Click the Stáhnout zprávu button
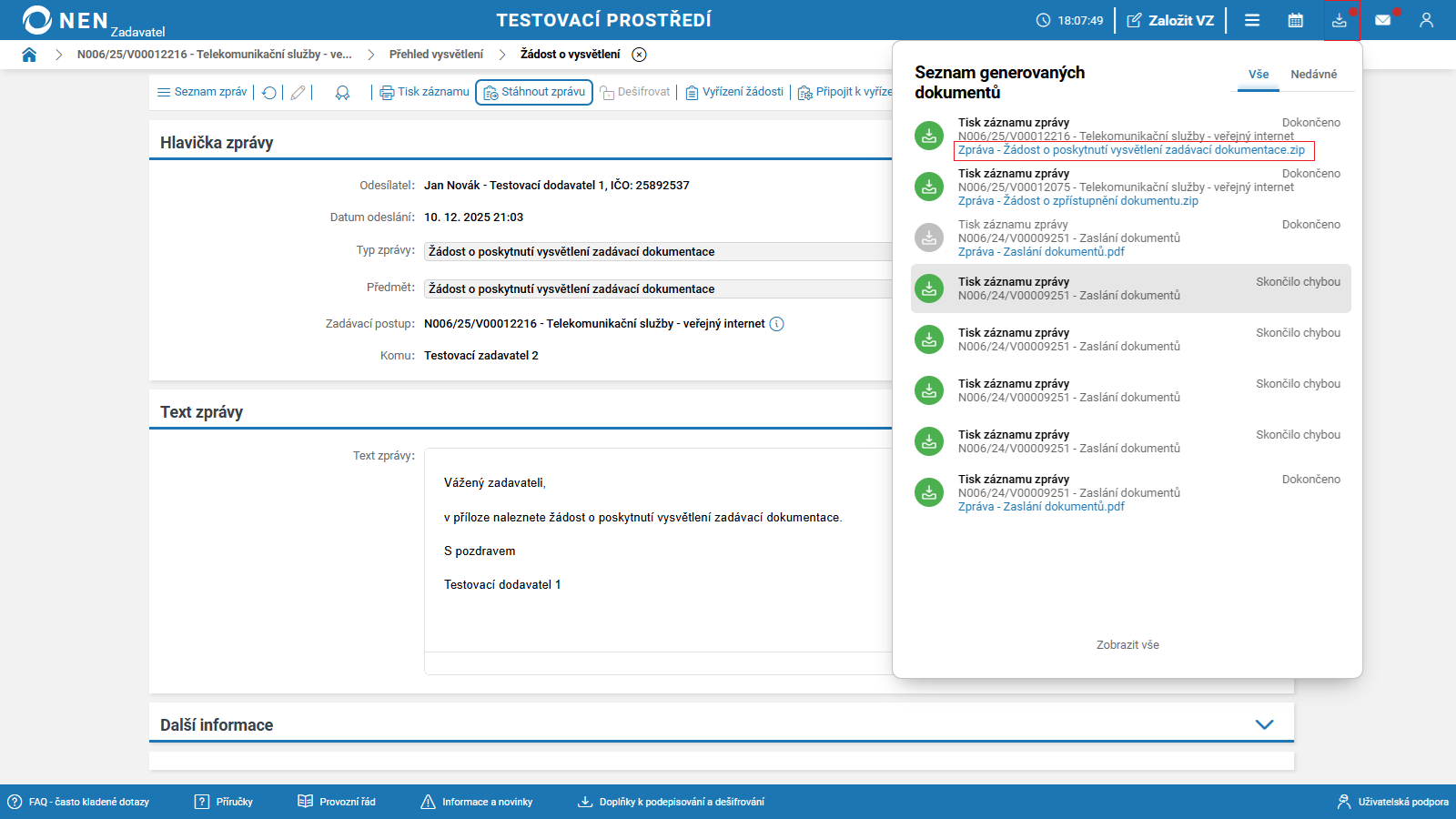 pos(534,92)
